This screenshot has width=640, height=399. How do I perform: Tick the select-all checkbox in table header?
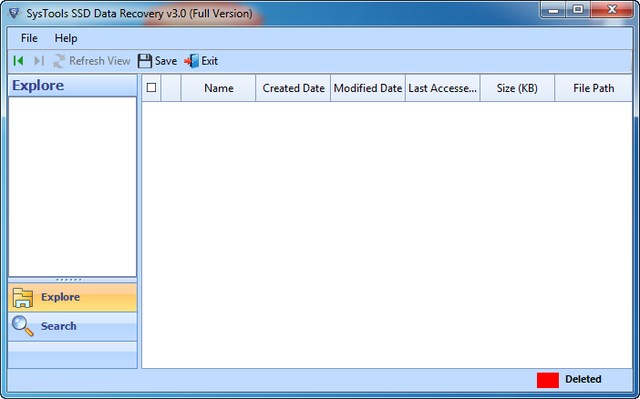tap(151, 88)
